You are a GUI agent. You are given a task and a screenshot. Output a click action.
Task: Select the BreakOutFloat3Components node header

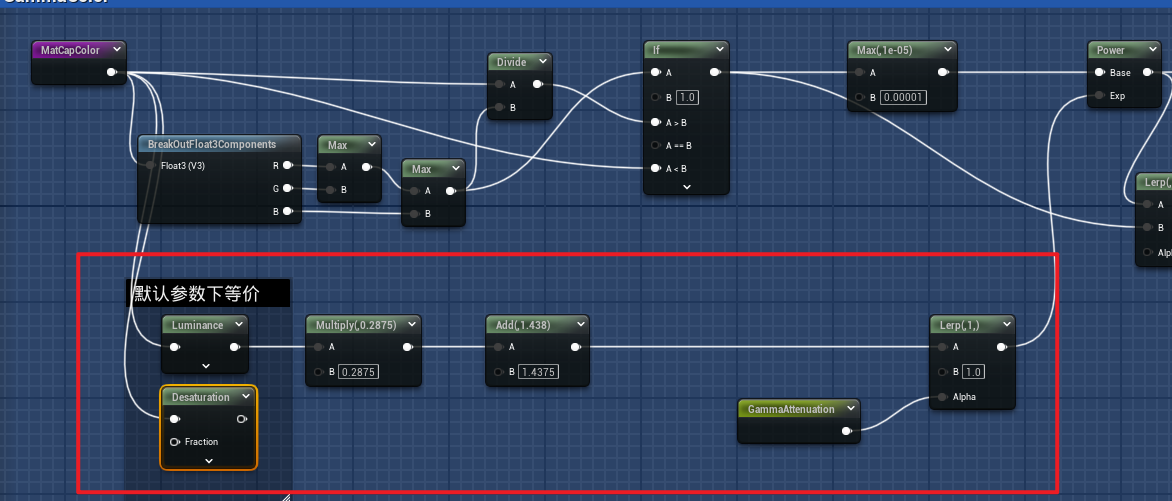pyautogui.click(x=212, y=144)
